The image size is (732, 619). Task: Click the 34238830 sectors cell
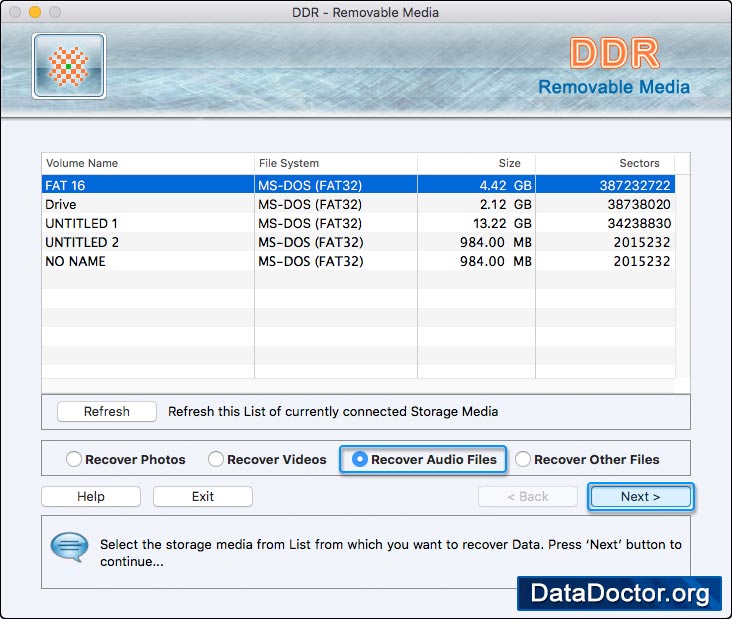[605, 223]
